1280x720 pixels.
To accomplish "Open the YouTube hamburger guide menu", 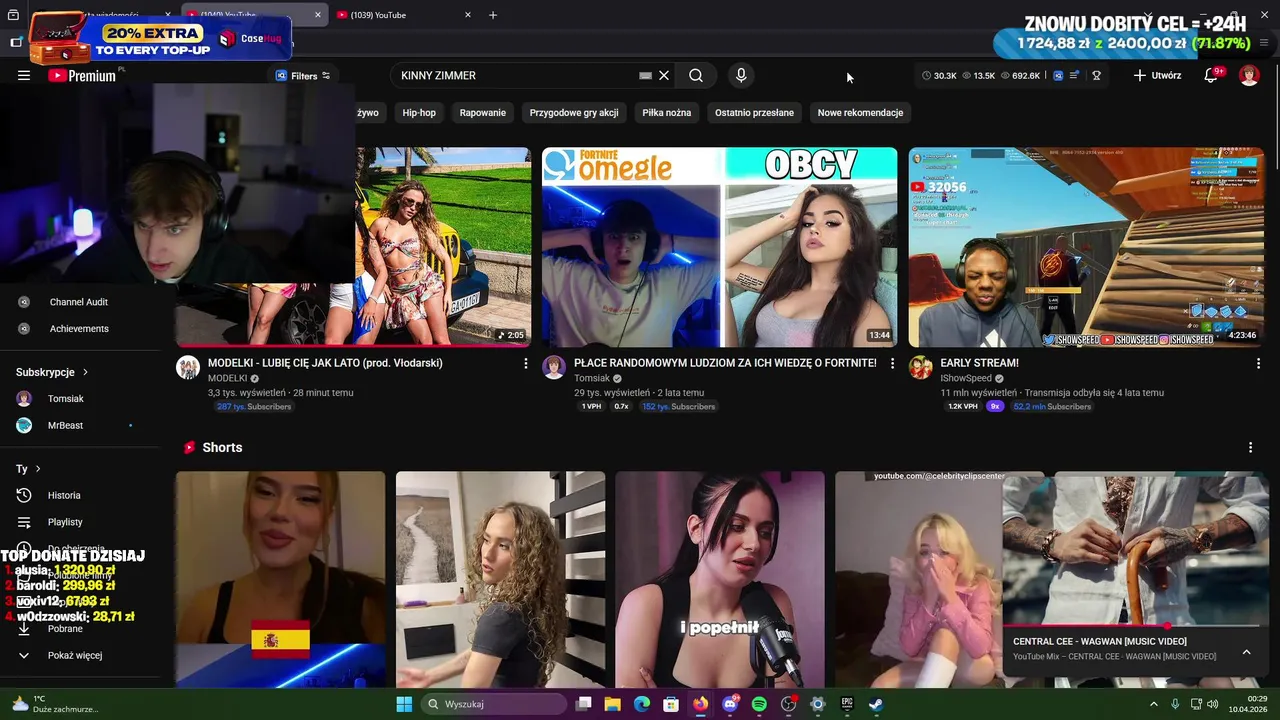I will (24, 75).
